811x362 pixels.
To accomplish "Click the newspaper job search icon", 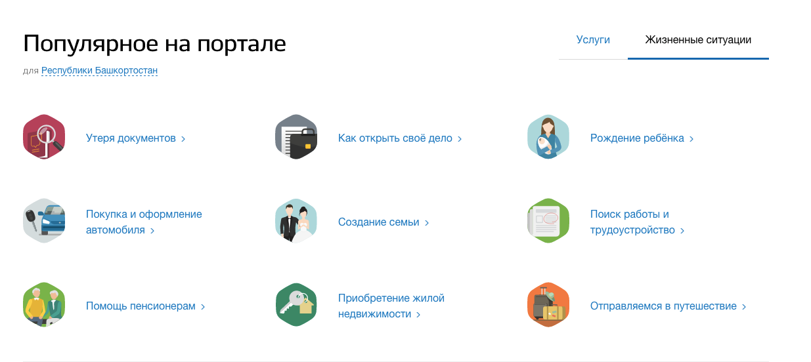I will pos(548,221).
